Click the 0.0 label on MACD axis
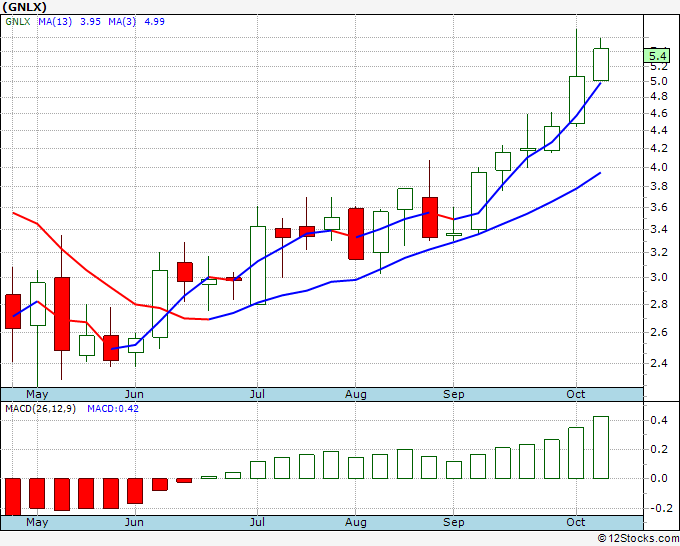This screenshot has height=546, width=680. coord(659,478)
